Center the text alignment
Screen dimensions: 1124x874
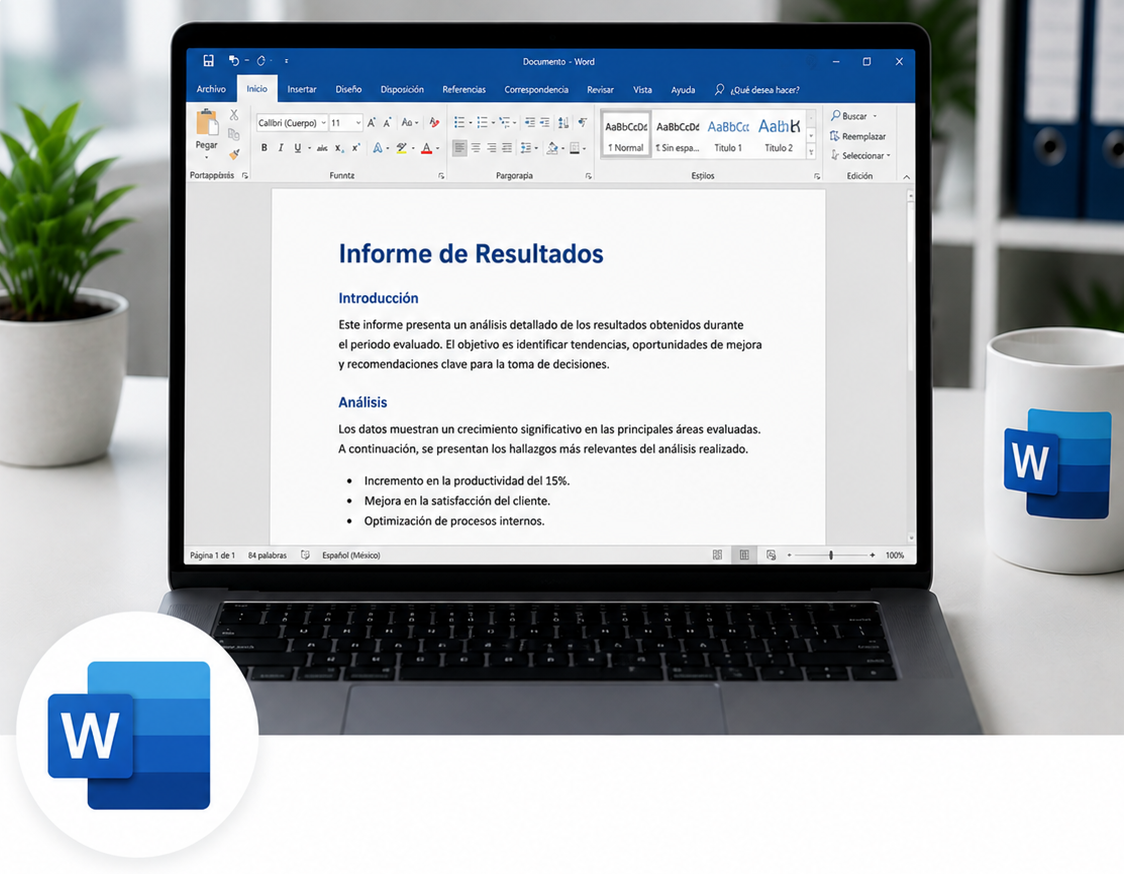click(x=475, y=148)
